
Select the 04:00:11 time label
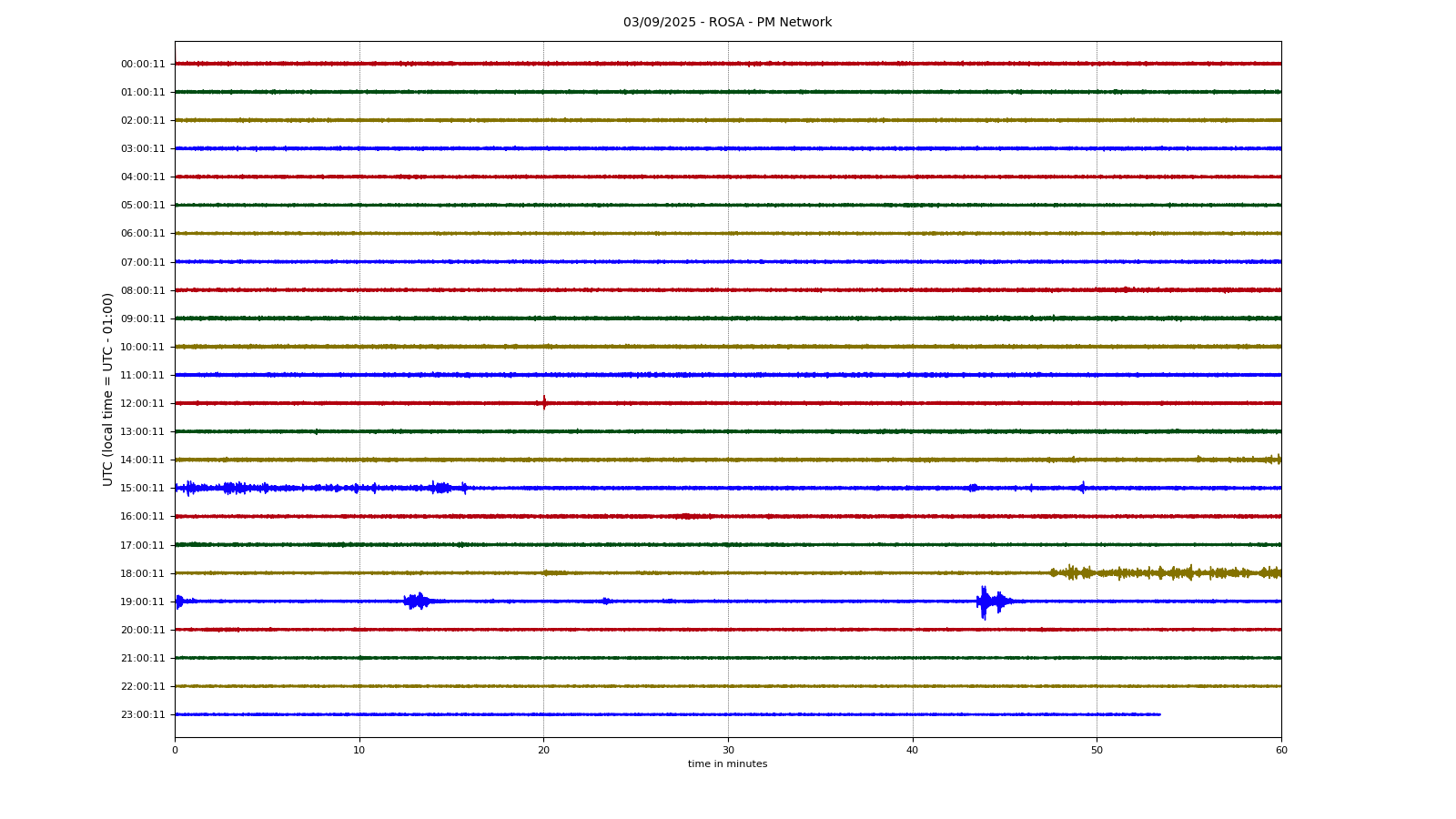coord(143,177)
